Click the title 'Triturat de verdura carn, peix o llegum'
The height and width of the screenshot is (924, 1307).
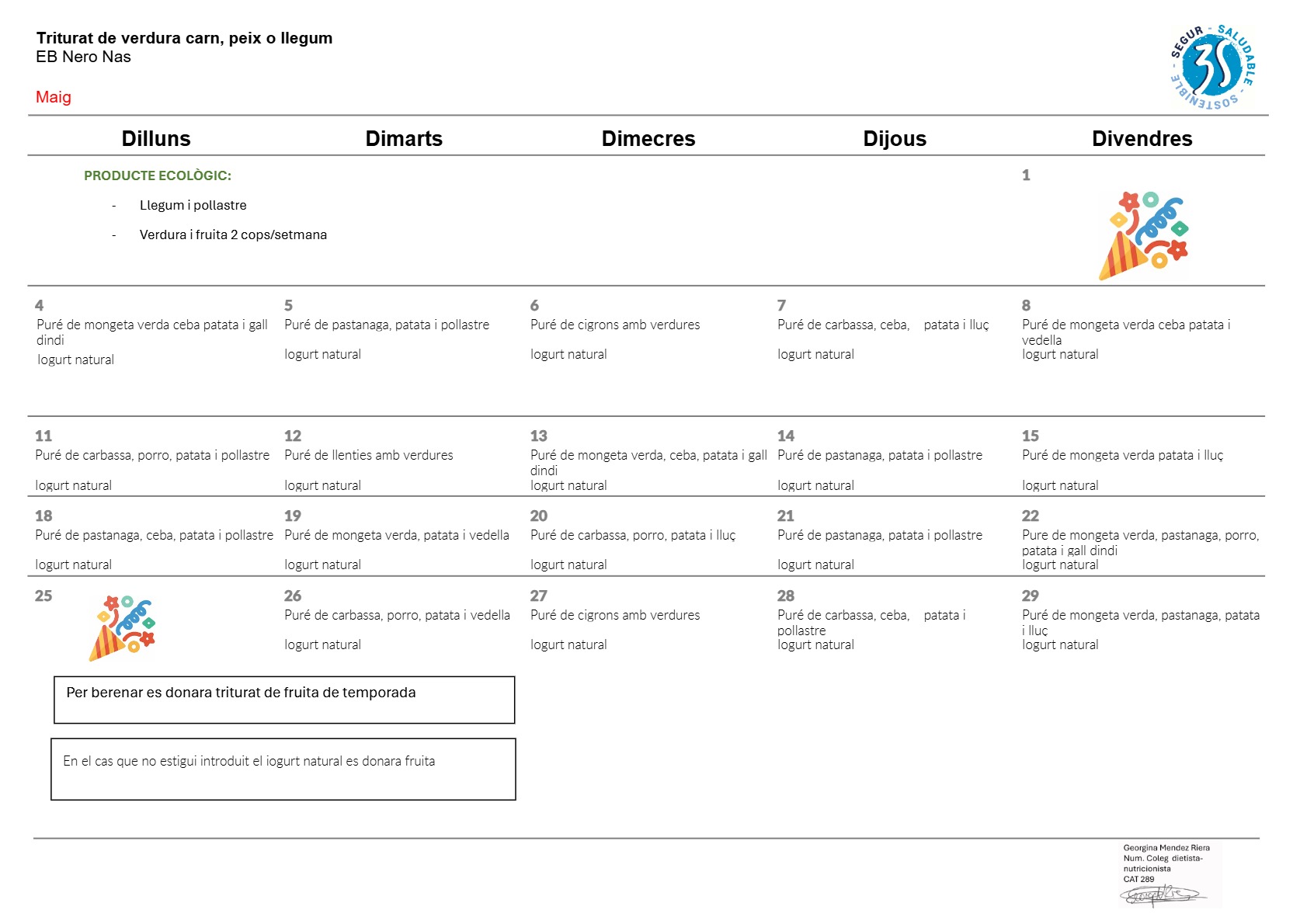pyautogui.click(x=184, y=38)
